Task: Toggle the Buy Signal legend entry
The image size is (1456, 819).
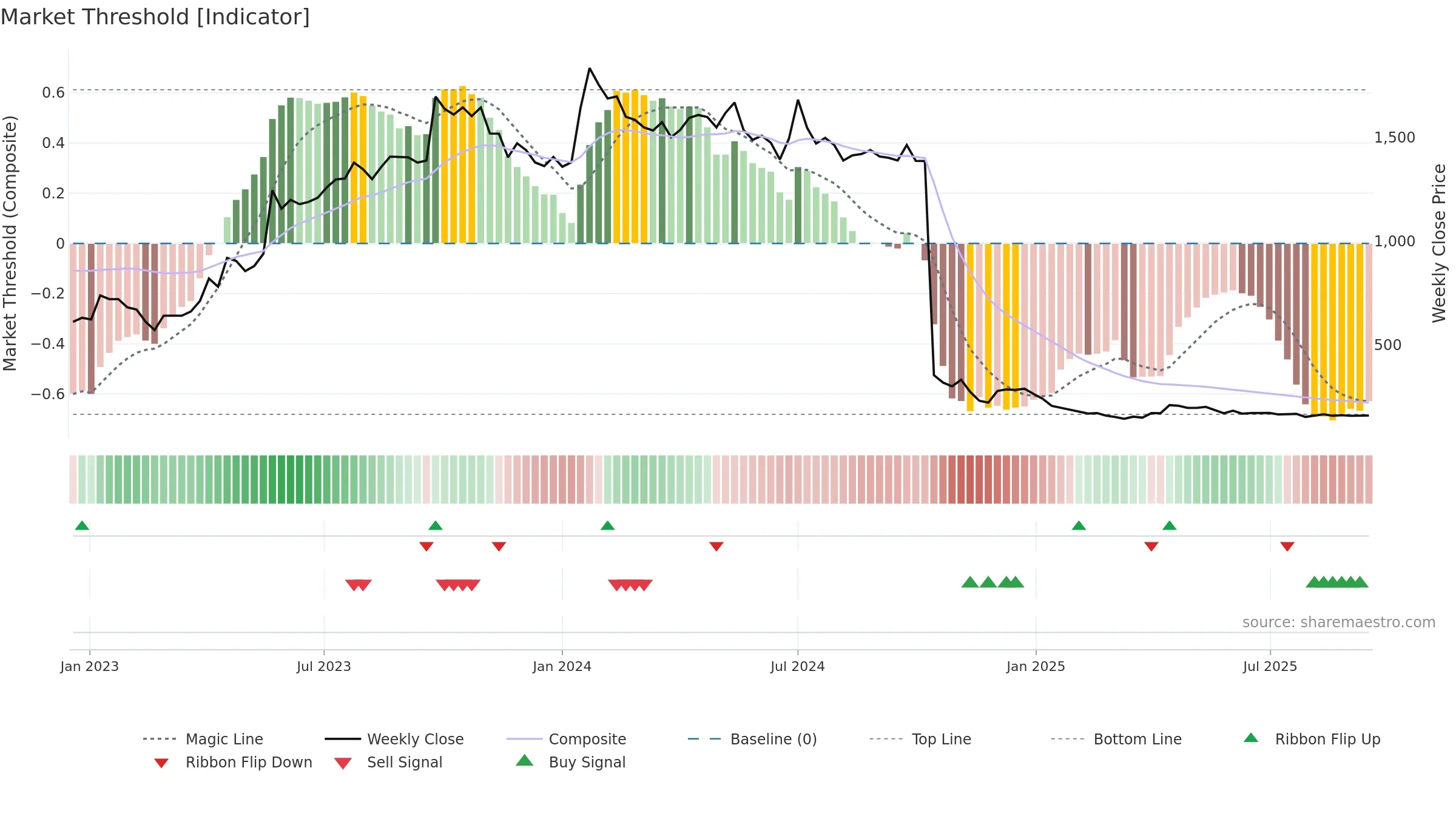Action: pyautogui.click(x=570, y=762)
